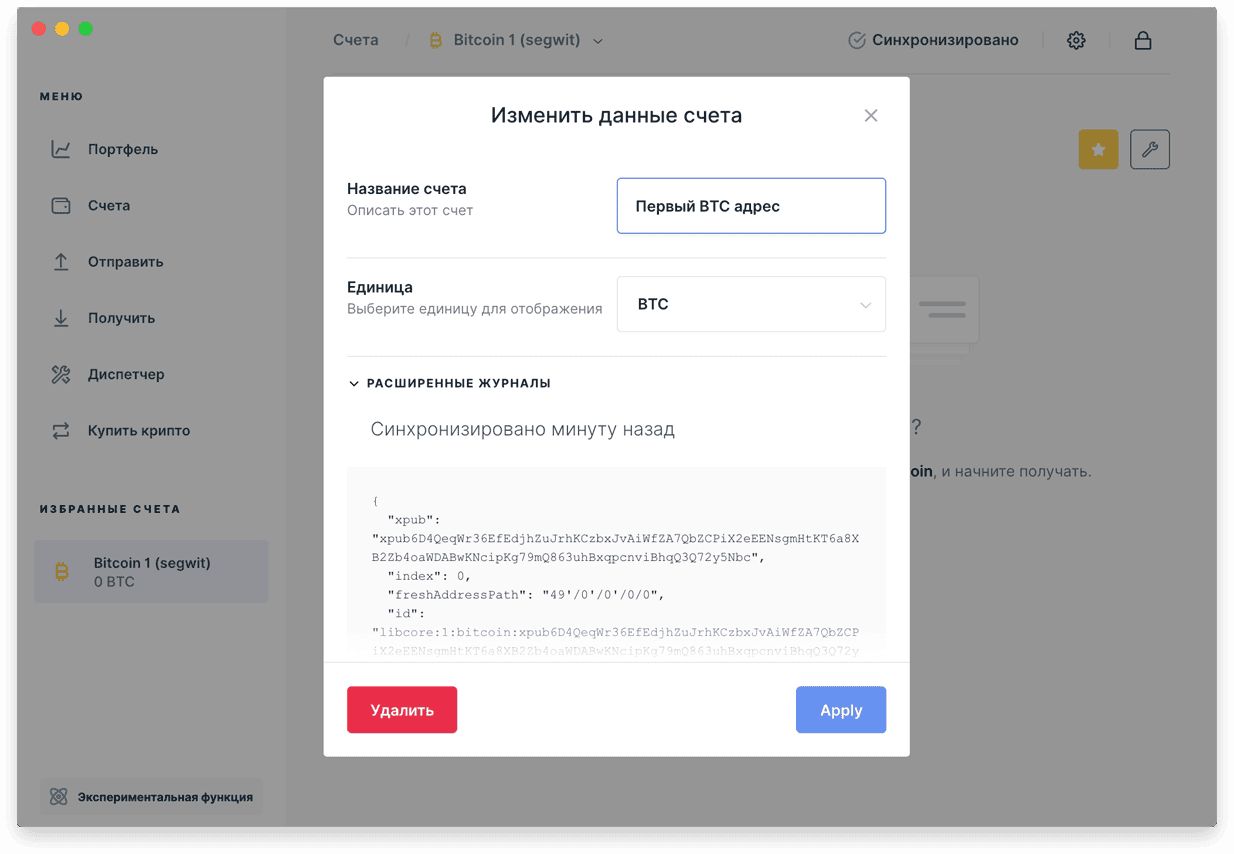Viewport: 1234px width, 854px height.
Task: Click the wrench icon for account settings
Action: 1150,150
